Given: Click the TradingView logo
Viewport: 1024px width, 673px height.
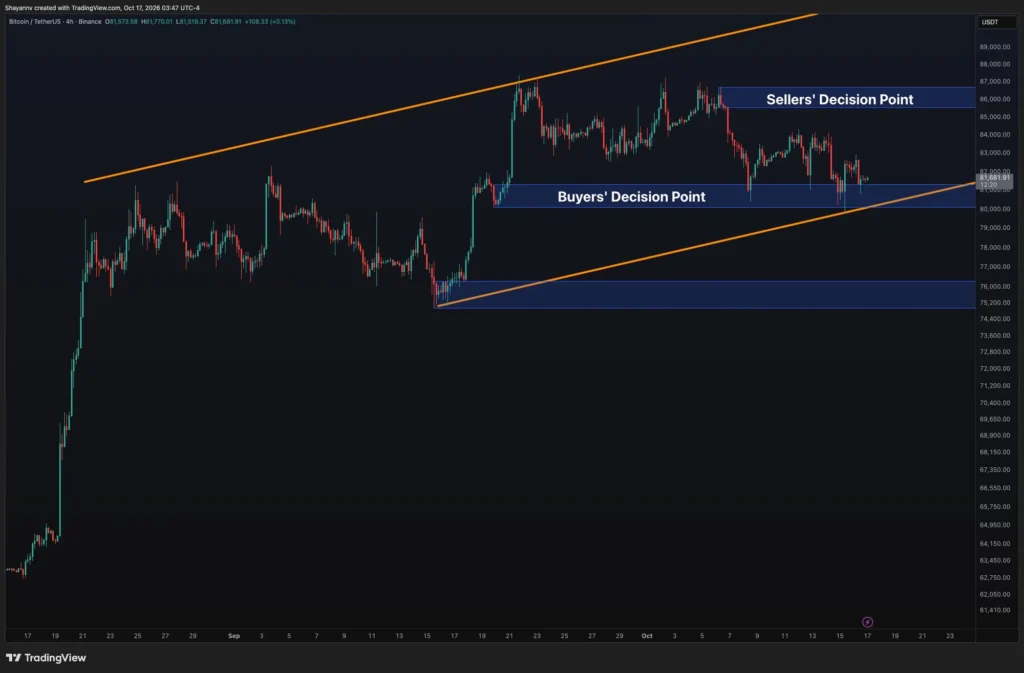Looking at the screenshot, I should (46, 657).
